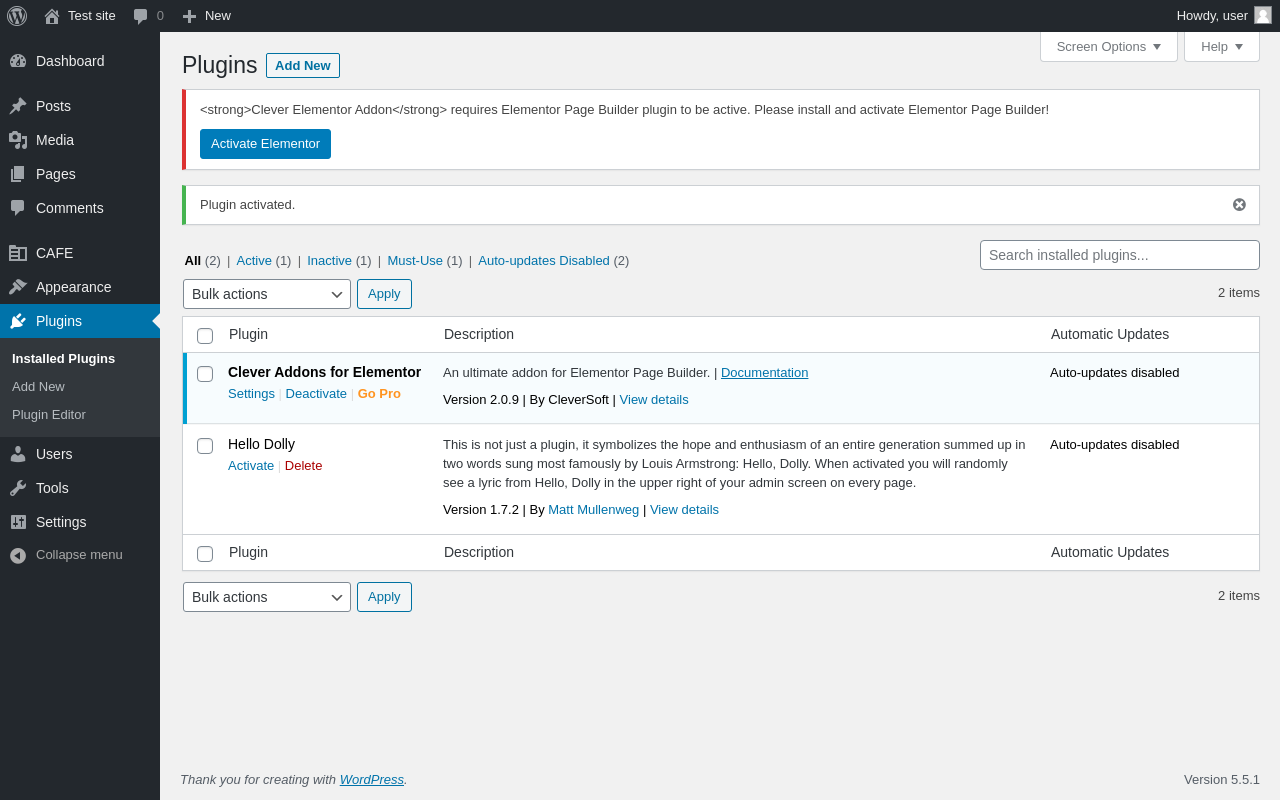Screen dimensions: 1280x800
Task: Check the Clever Addons for Elementor checkbox
Action: click(205, 374)
